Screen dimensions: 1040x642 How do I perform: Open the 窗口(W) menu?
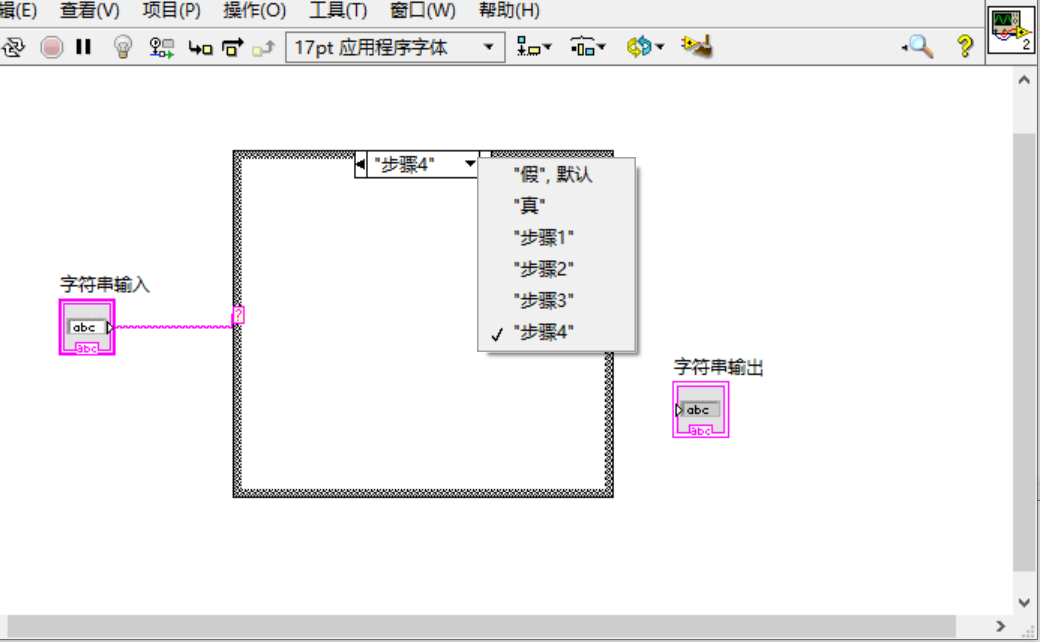pyautogui.click(x=422, y=11)
